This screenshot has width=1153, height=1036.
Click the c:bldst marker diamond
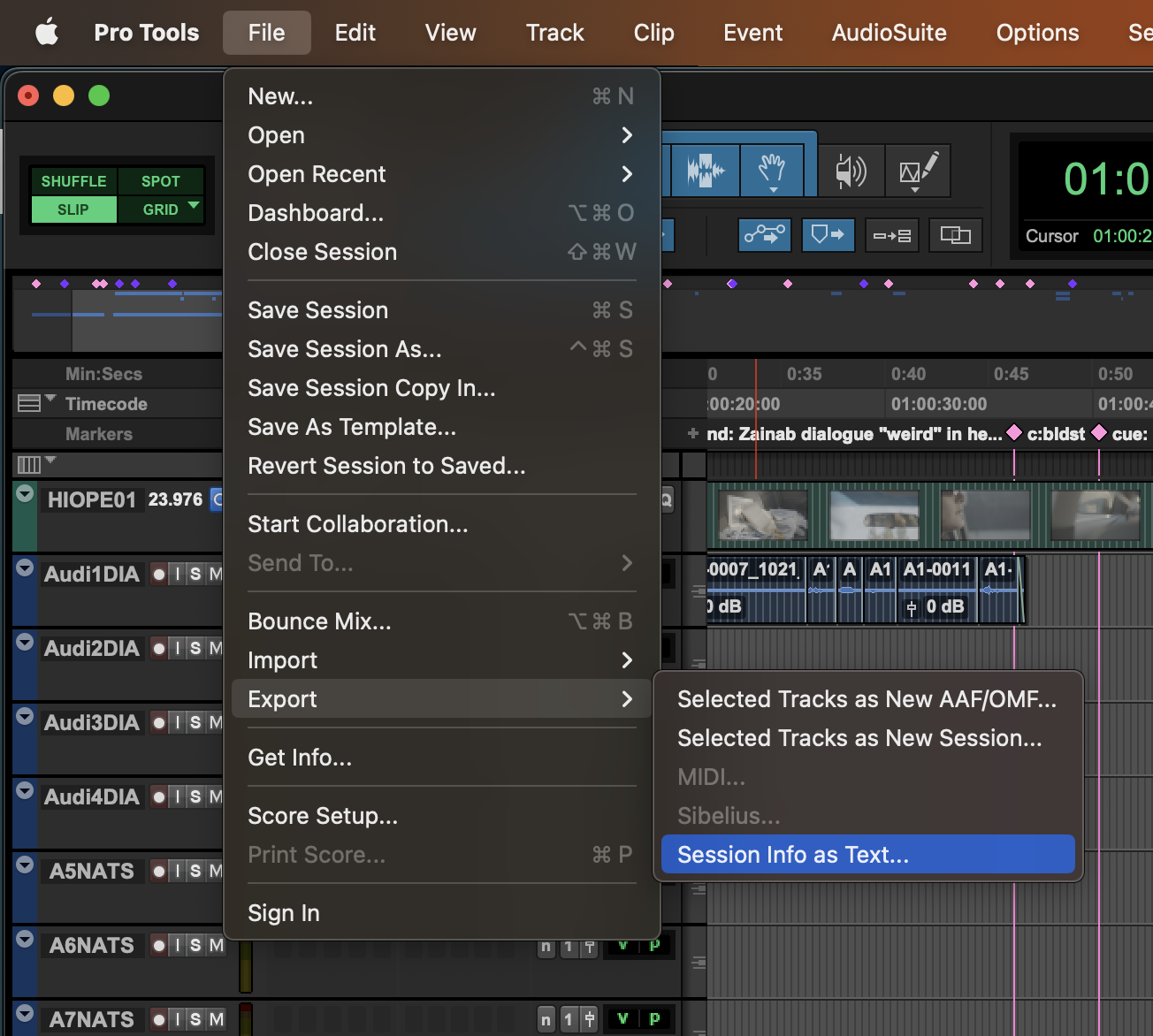tap(1014, 432)
